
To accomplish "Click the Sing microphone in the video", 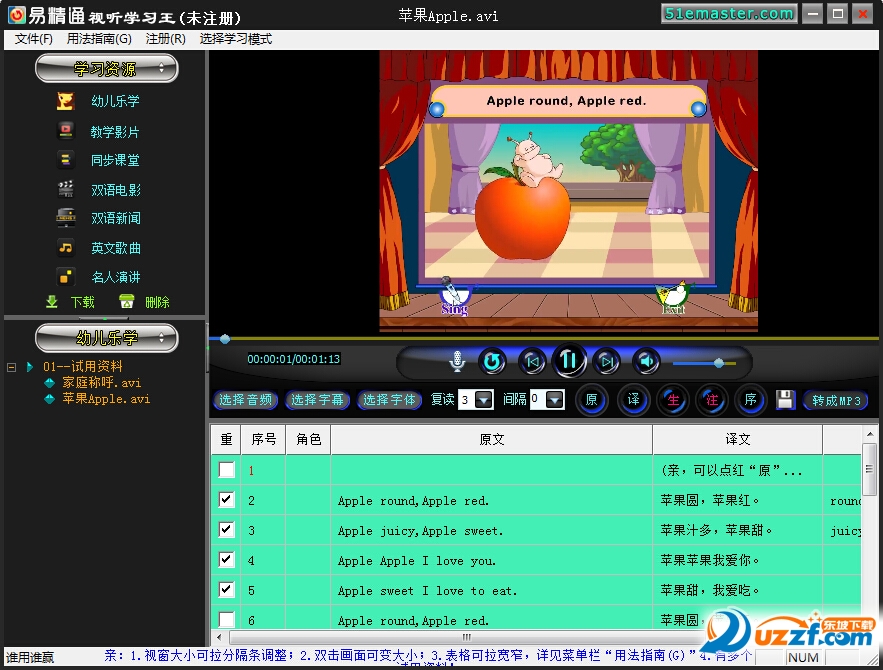I will [454, 296].
